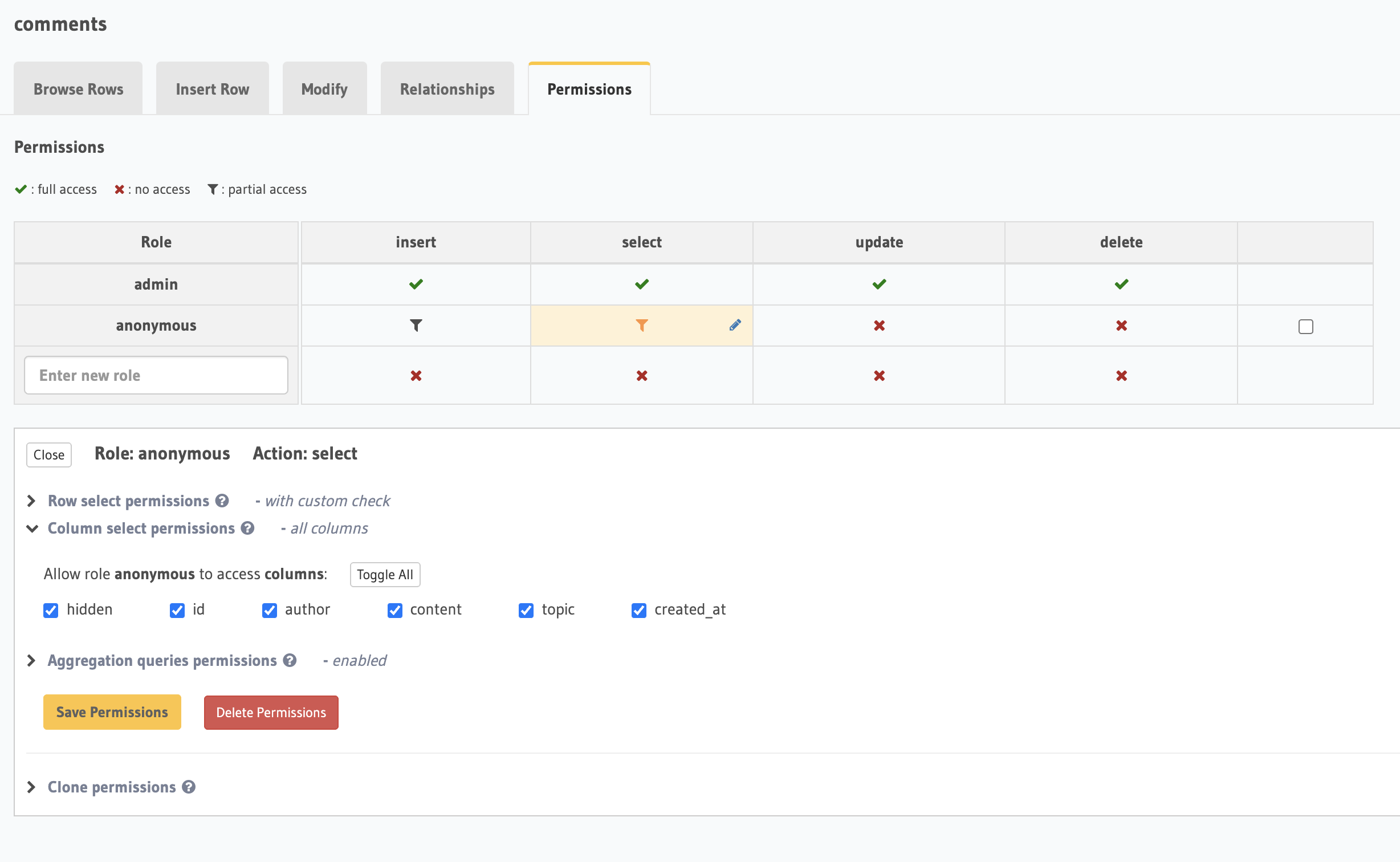Click new role insert cross icon
Image resolution: width=1400 pixels, height=862 pixels.
coord(416,376)
